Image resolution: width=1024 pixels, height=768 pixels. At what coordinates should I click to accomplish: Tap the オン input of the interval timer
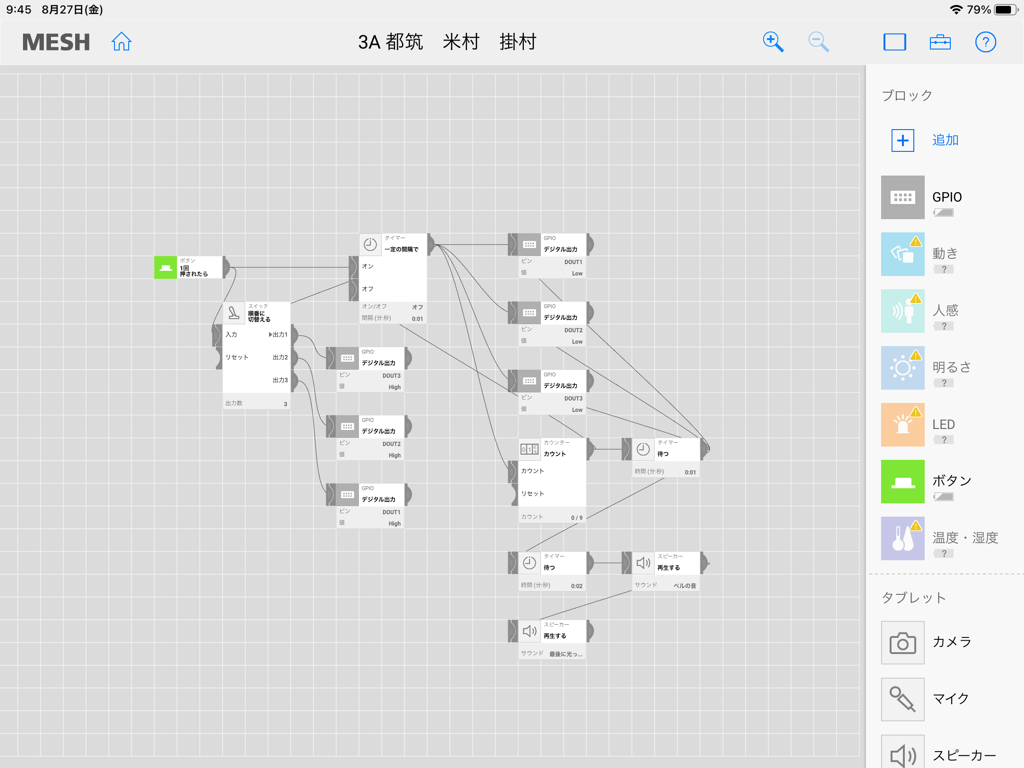pyautogui.click(x=355, y=266)
